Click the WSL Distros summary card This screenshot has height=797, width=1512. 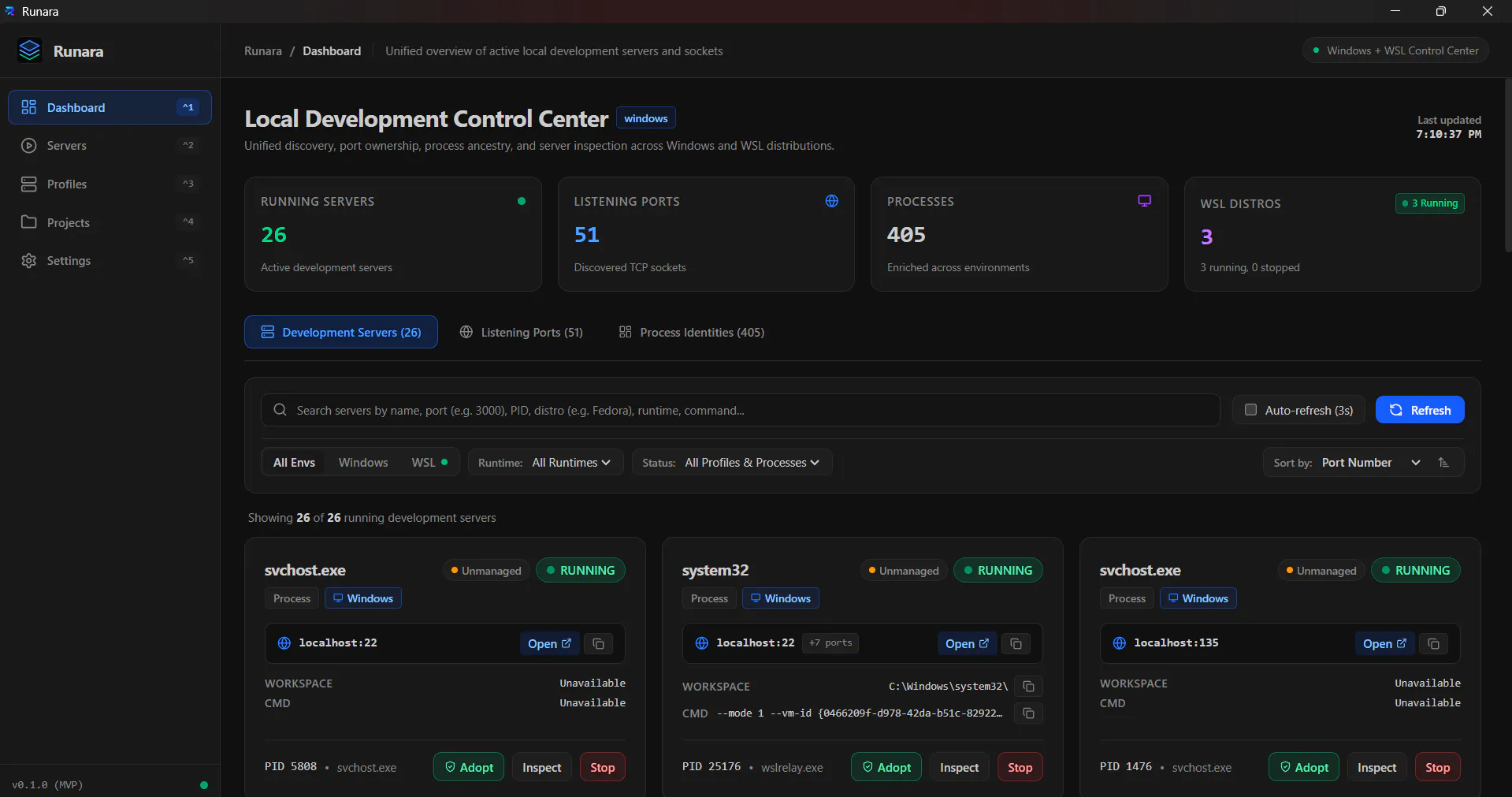point(1332,234)
